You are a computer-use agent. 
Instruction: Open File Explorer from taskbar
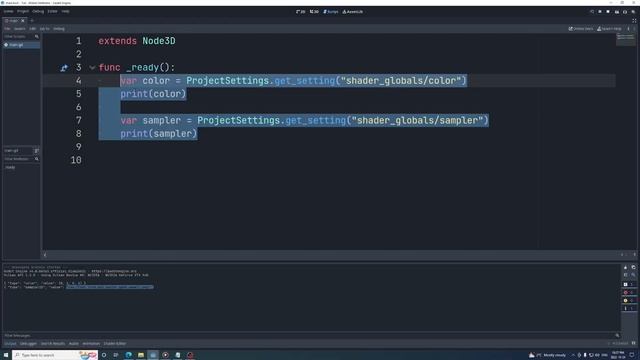(x=141, y=355)
